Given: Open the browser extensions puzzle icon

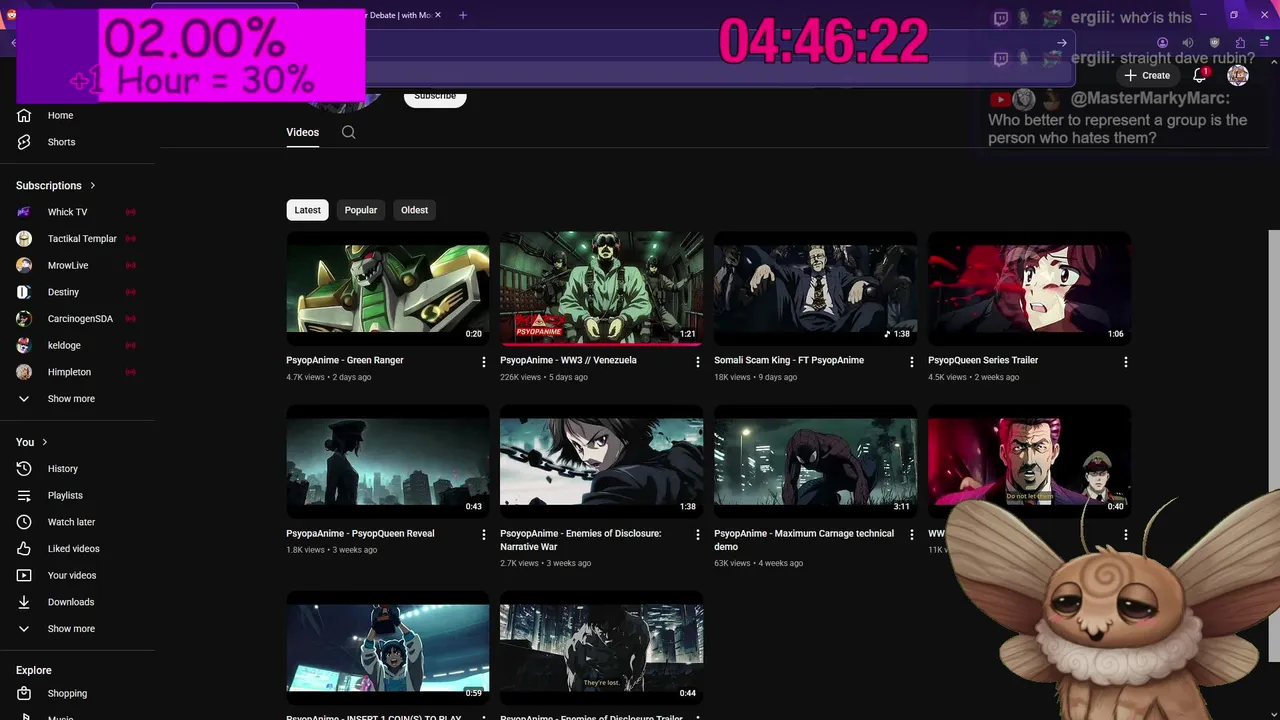Looking at the screenshot, I should [1240, 43].
